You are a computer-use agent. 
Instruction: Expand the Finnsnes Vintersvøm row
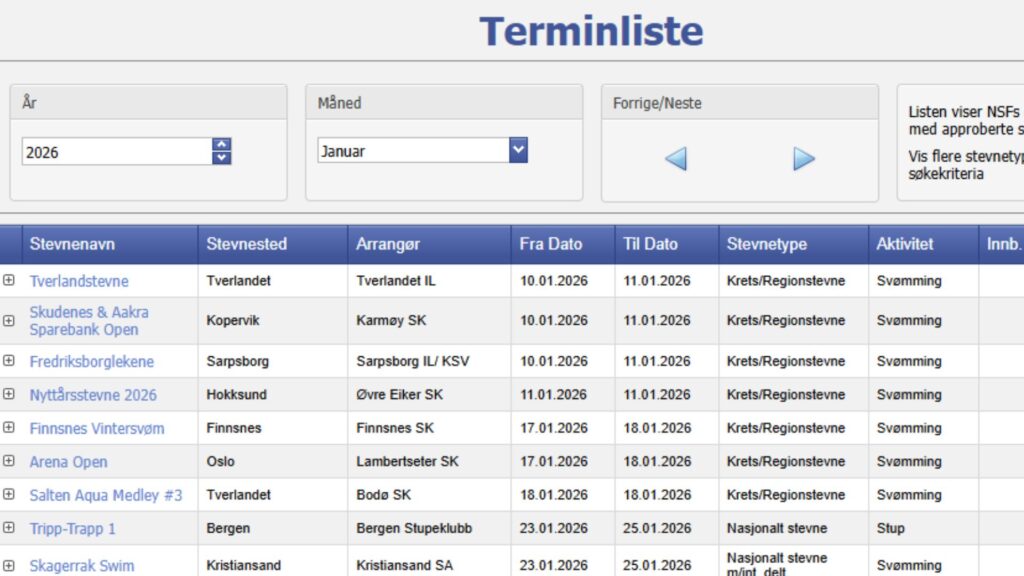9,428
